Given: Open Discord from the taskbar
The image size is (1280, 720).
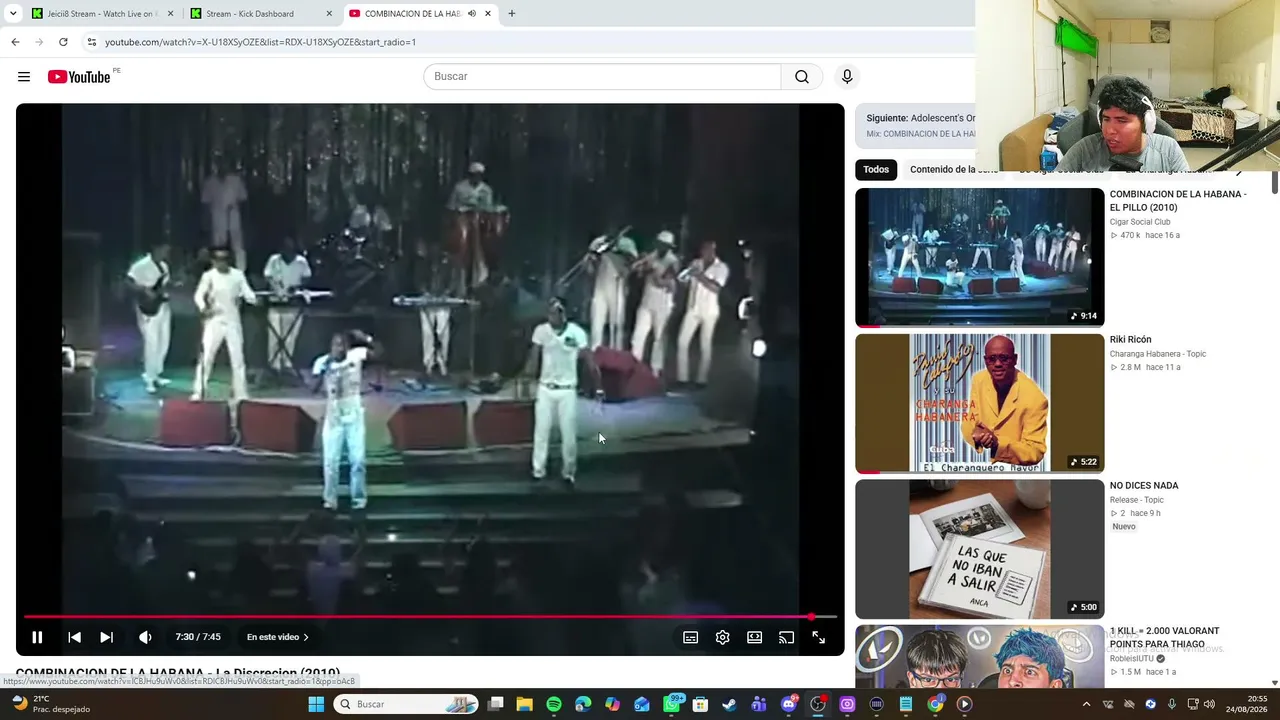Looking at the screenshot, I should (789, 704).
